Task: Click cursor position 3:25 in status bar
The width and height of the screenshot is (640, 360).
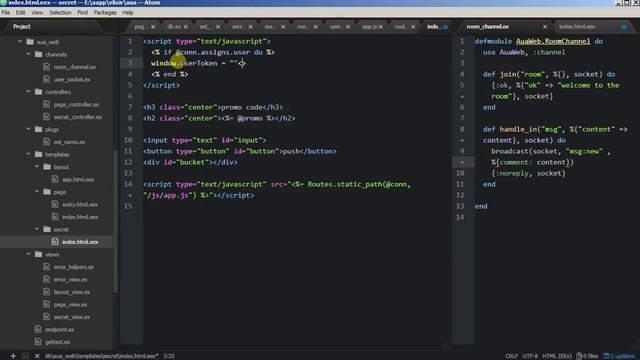Action: [169, 356]
